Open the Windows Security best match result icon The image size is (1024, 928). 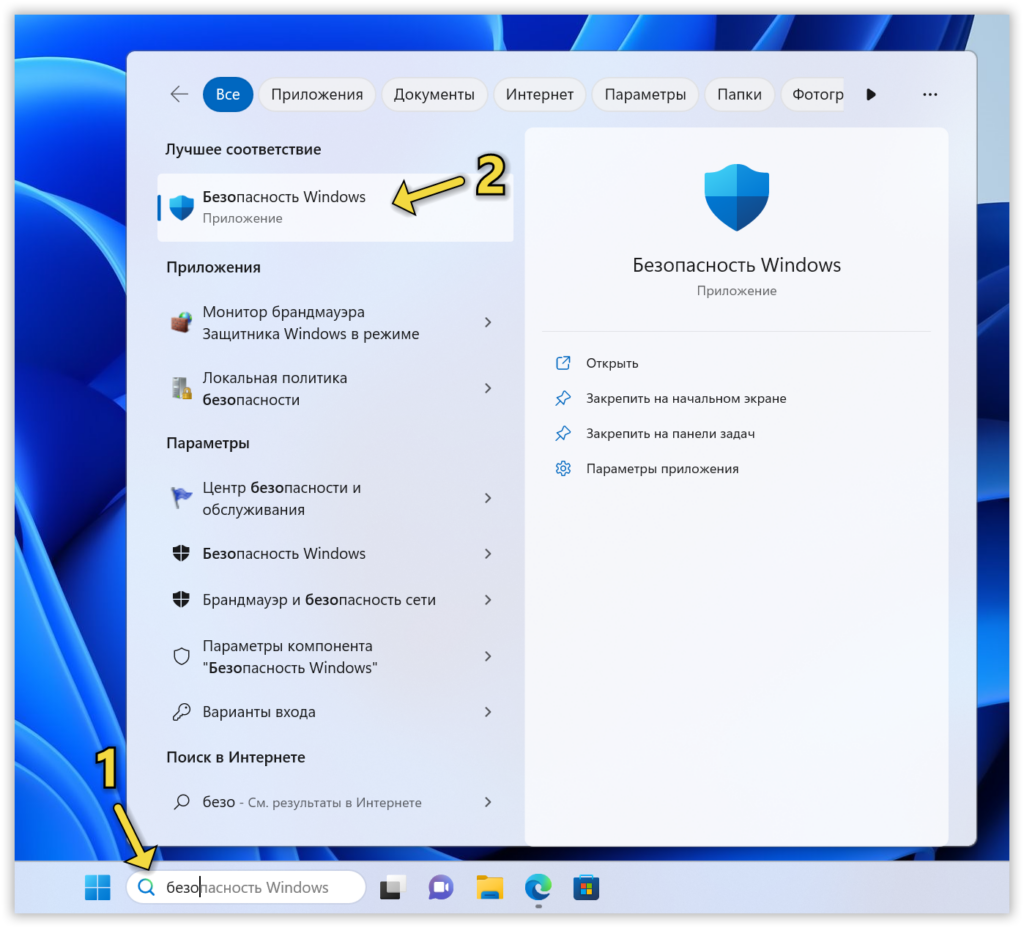[x=181, y=206]
